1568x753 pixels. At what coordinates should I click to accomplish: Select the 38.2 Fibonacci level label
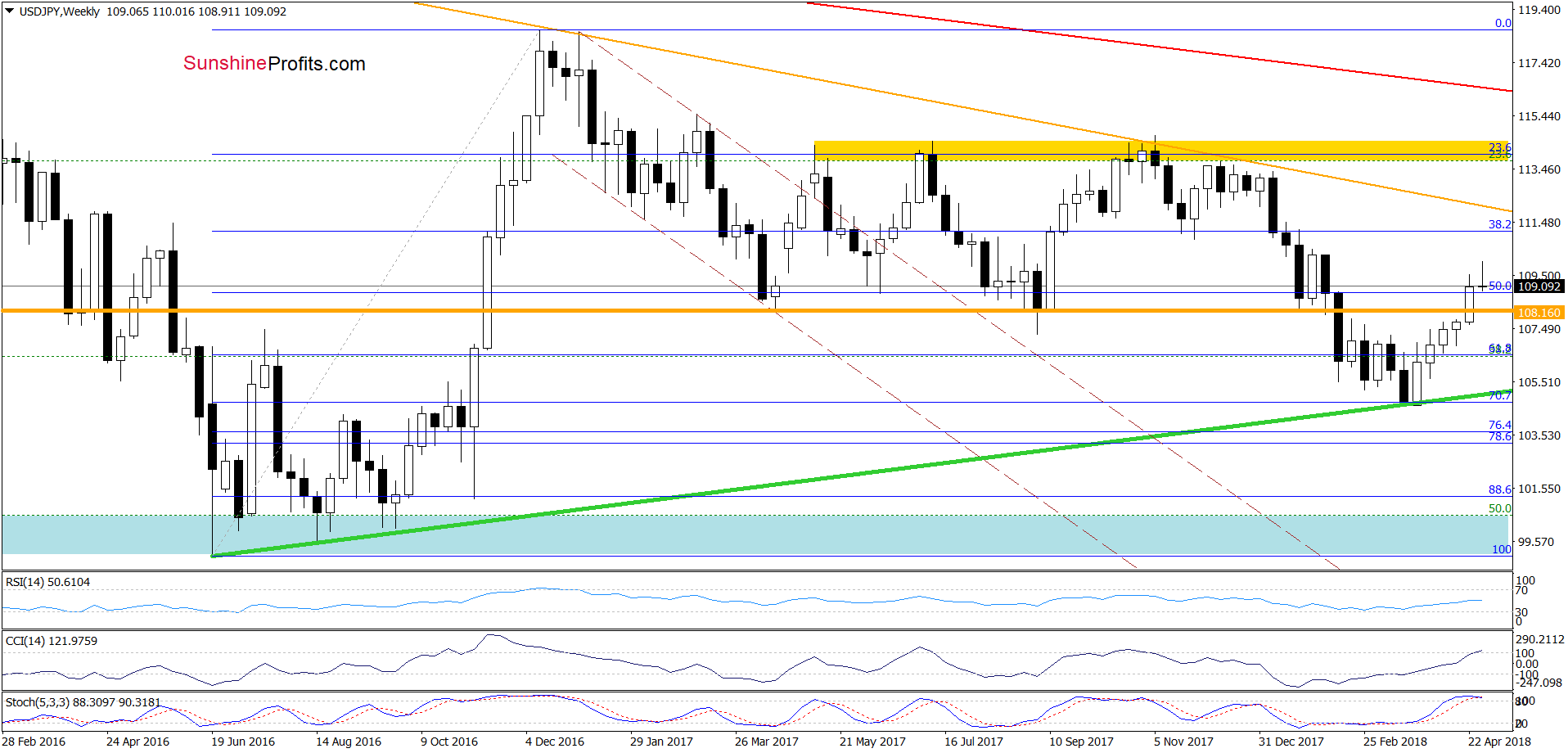click(x=1500, y=224)
